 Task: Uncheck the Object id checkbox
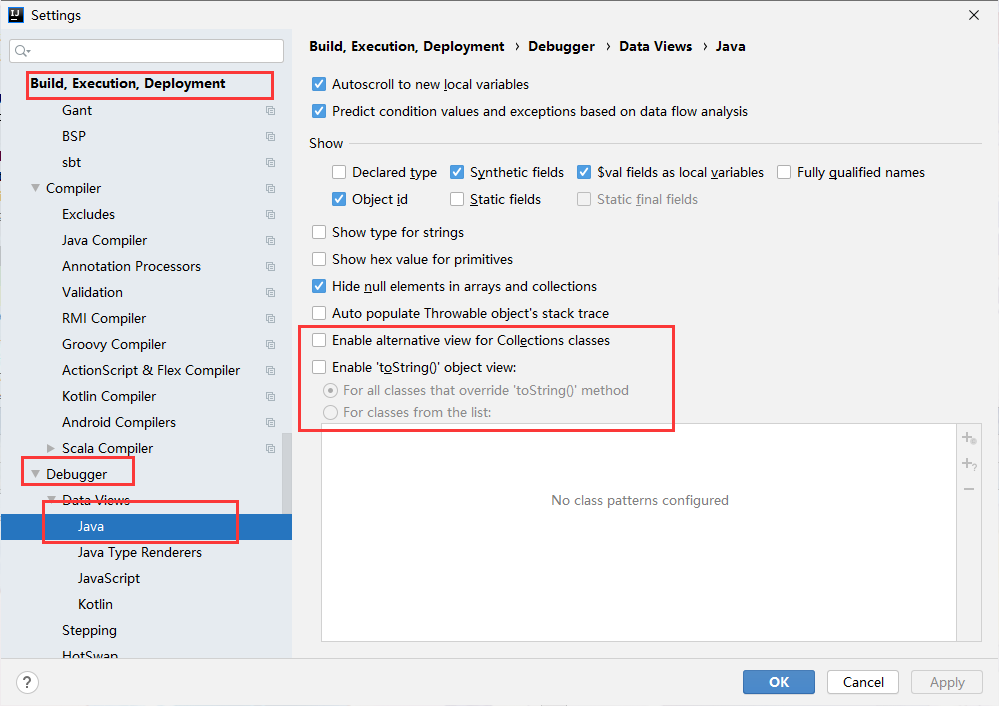pos(339,199)
